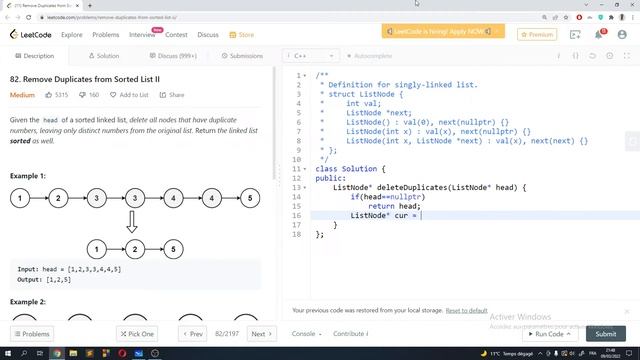
Task: Open the Problems nav item
Action: [x=106, y=35]
